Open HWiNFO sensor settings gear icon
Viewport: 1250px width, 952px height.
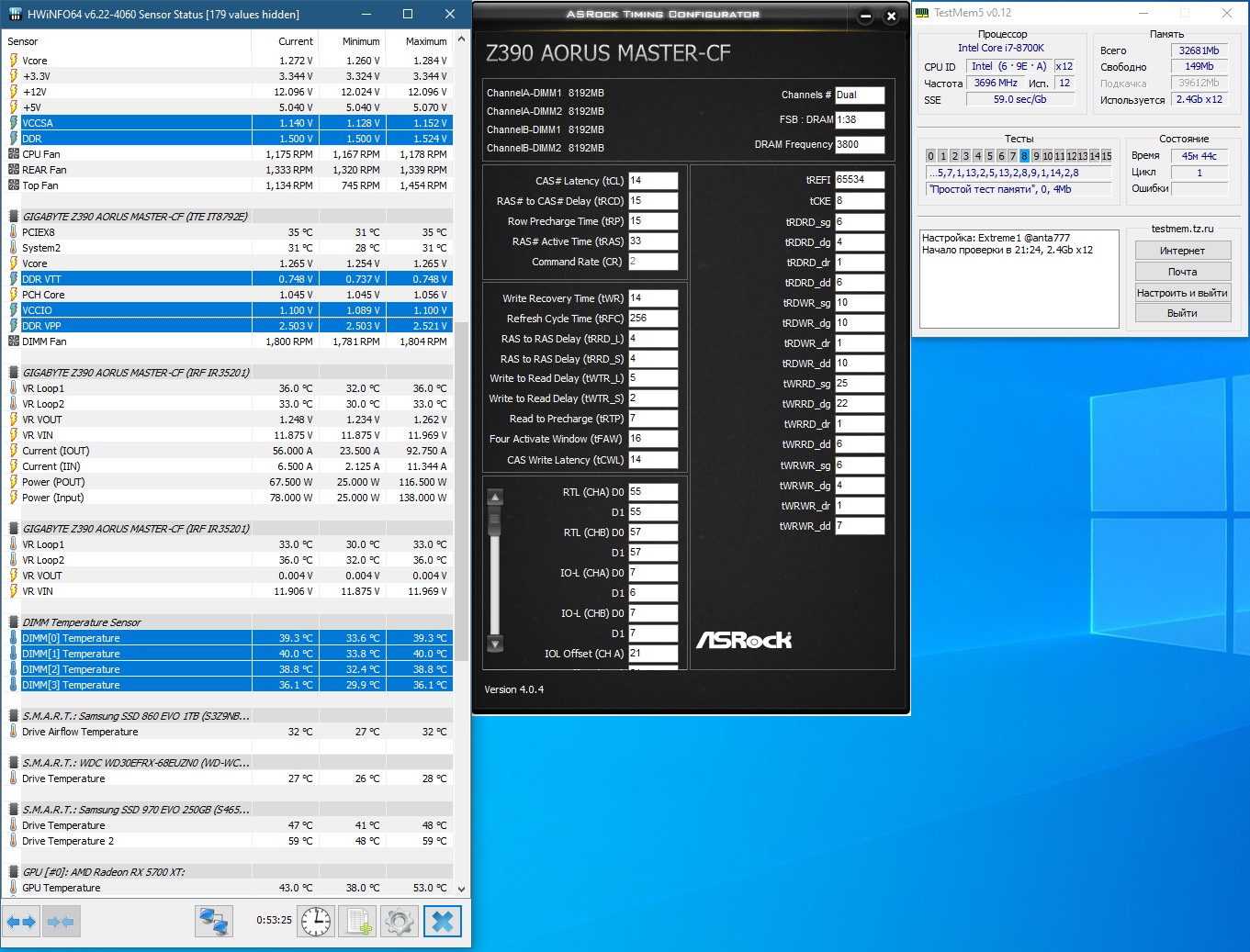(400, 922)
